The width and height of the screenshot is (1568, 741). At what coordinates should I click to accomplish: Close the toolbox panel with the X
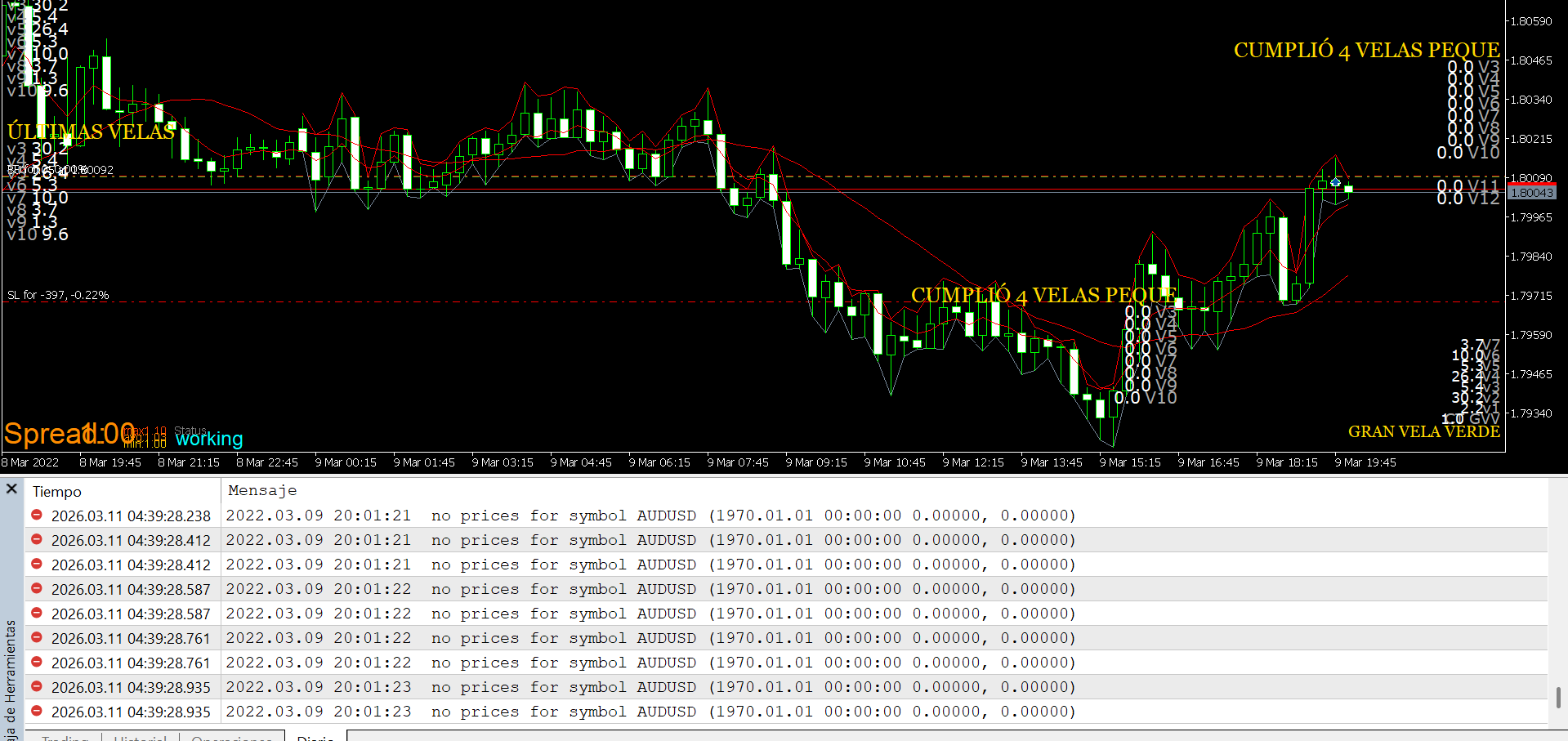click(11, 489)
